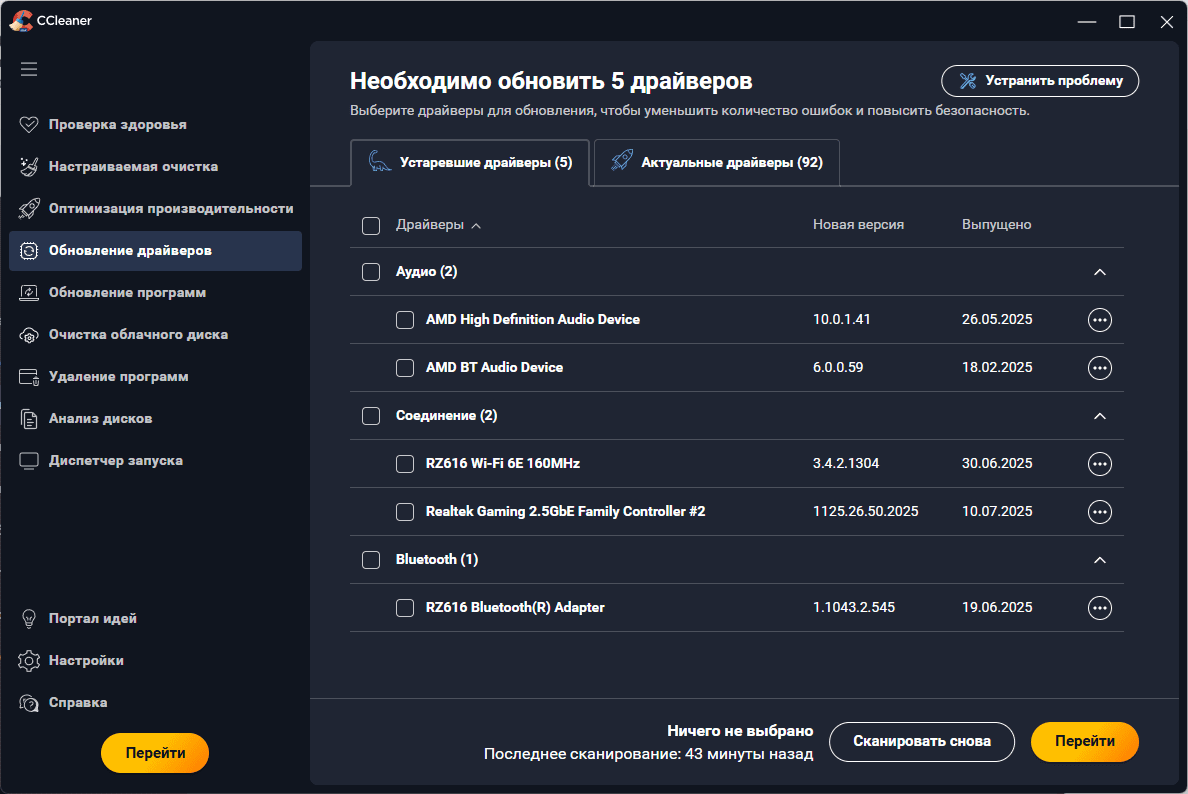Switch to Устаревшие драйверы (5) tab

tap(470, 162)
